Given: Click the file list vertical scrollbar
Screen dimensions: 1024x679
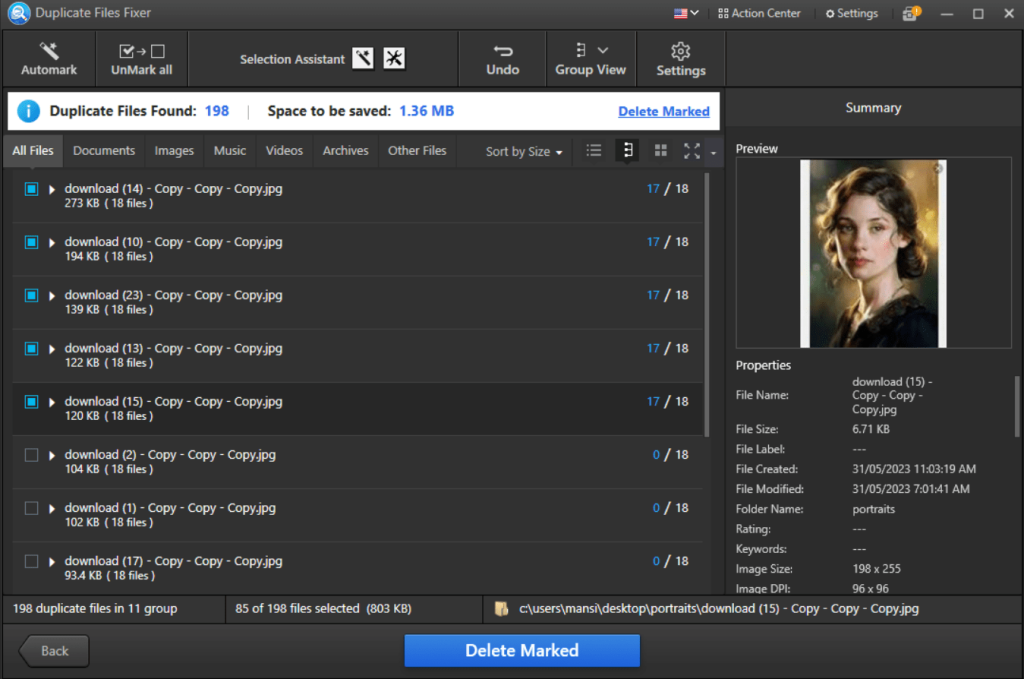Looking at the screenshot, I should [706, 304].
